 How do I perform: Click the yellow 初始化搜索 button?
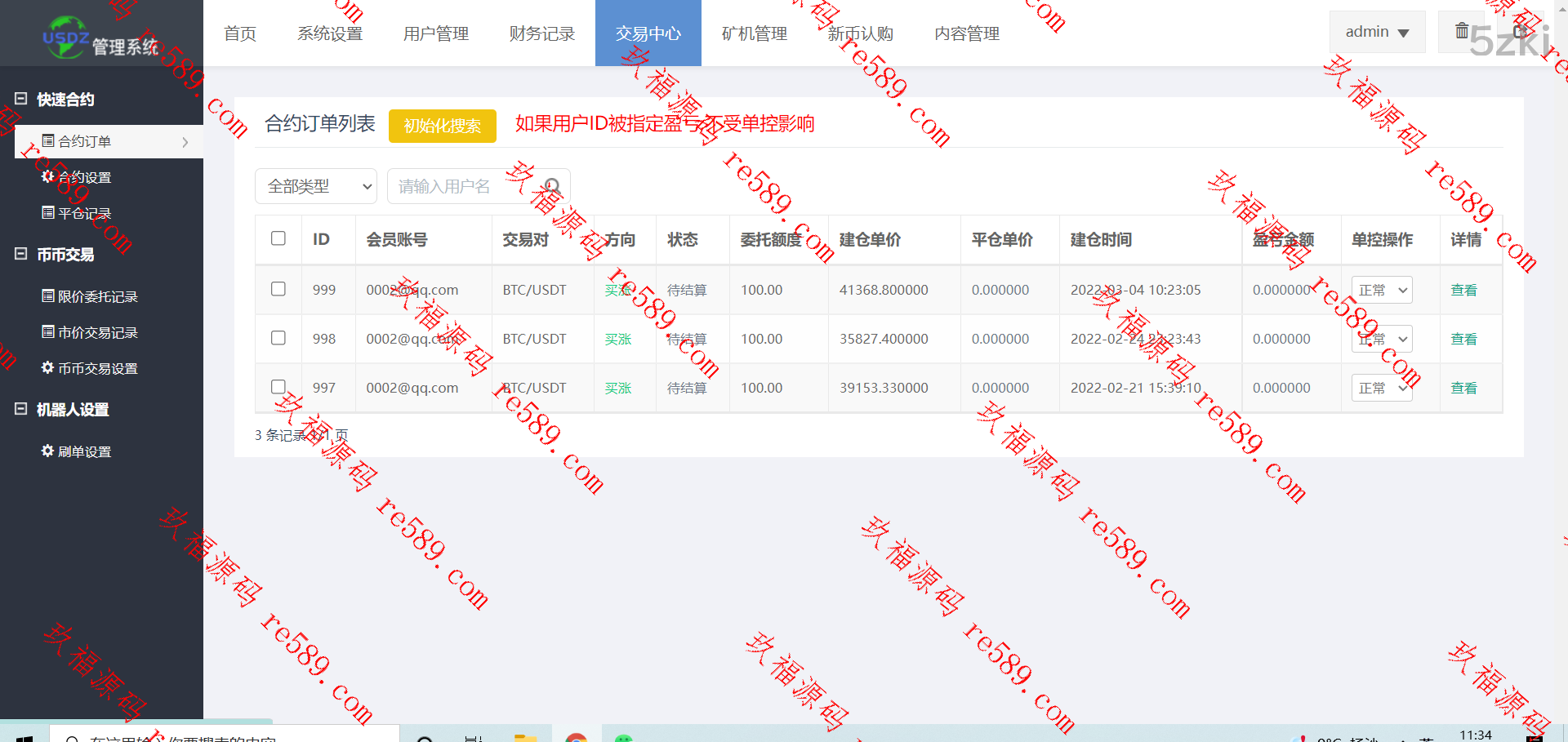pyautogui.click(x=442, y=126)
